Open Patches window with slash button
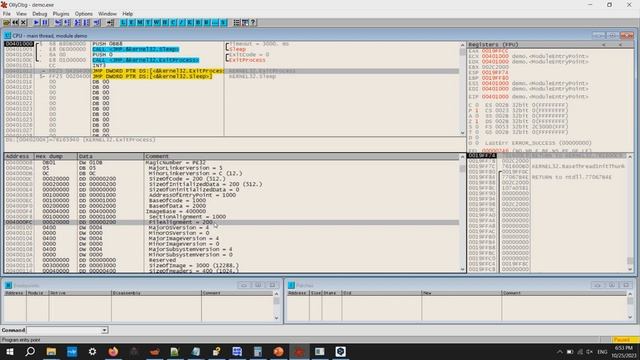Image resolution: width=640 pixels, height=360 pixels. pyautogui.click(x=182, y=22)
